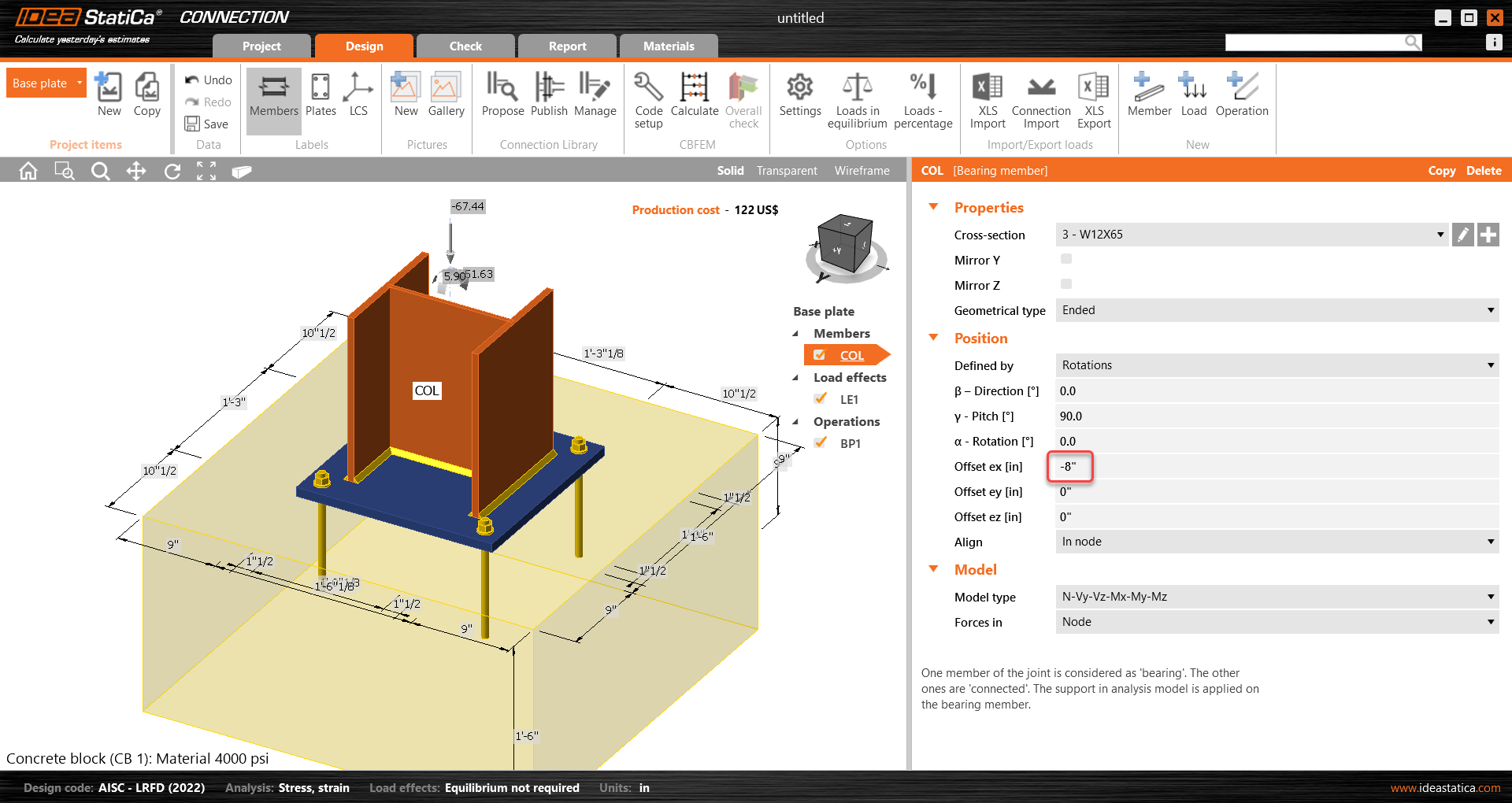The width and height of the screenshot is (1512, 803).
Task: Select the Members tool in Labels group
Action: [x=273, y=96]
